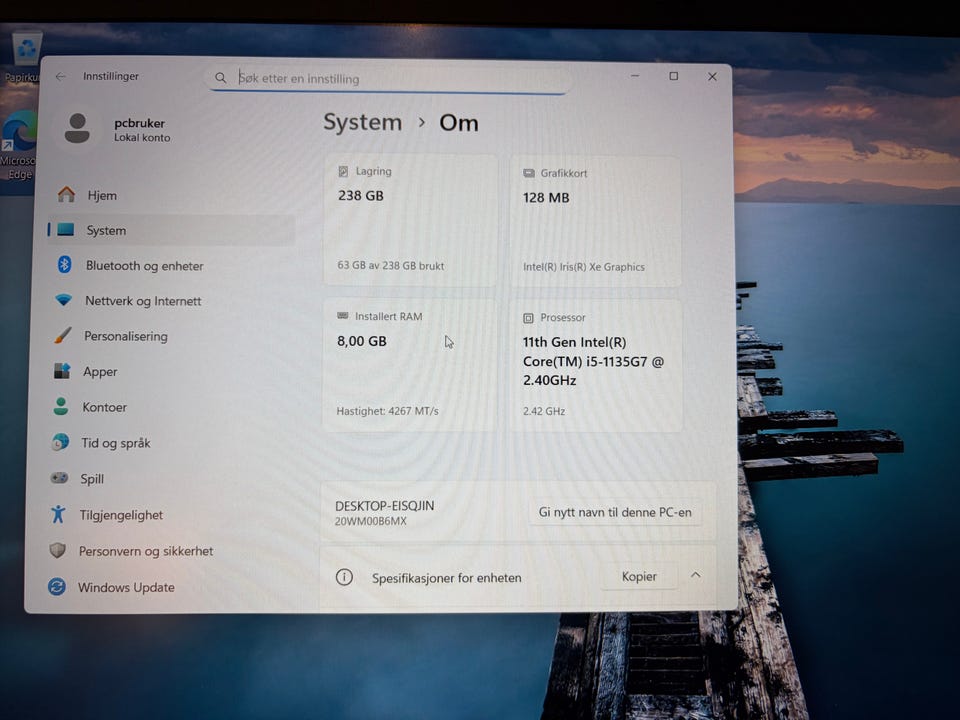
Task: Open System in the sidebar
Action: [171, 230]
